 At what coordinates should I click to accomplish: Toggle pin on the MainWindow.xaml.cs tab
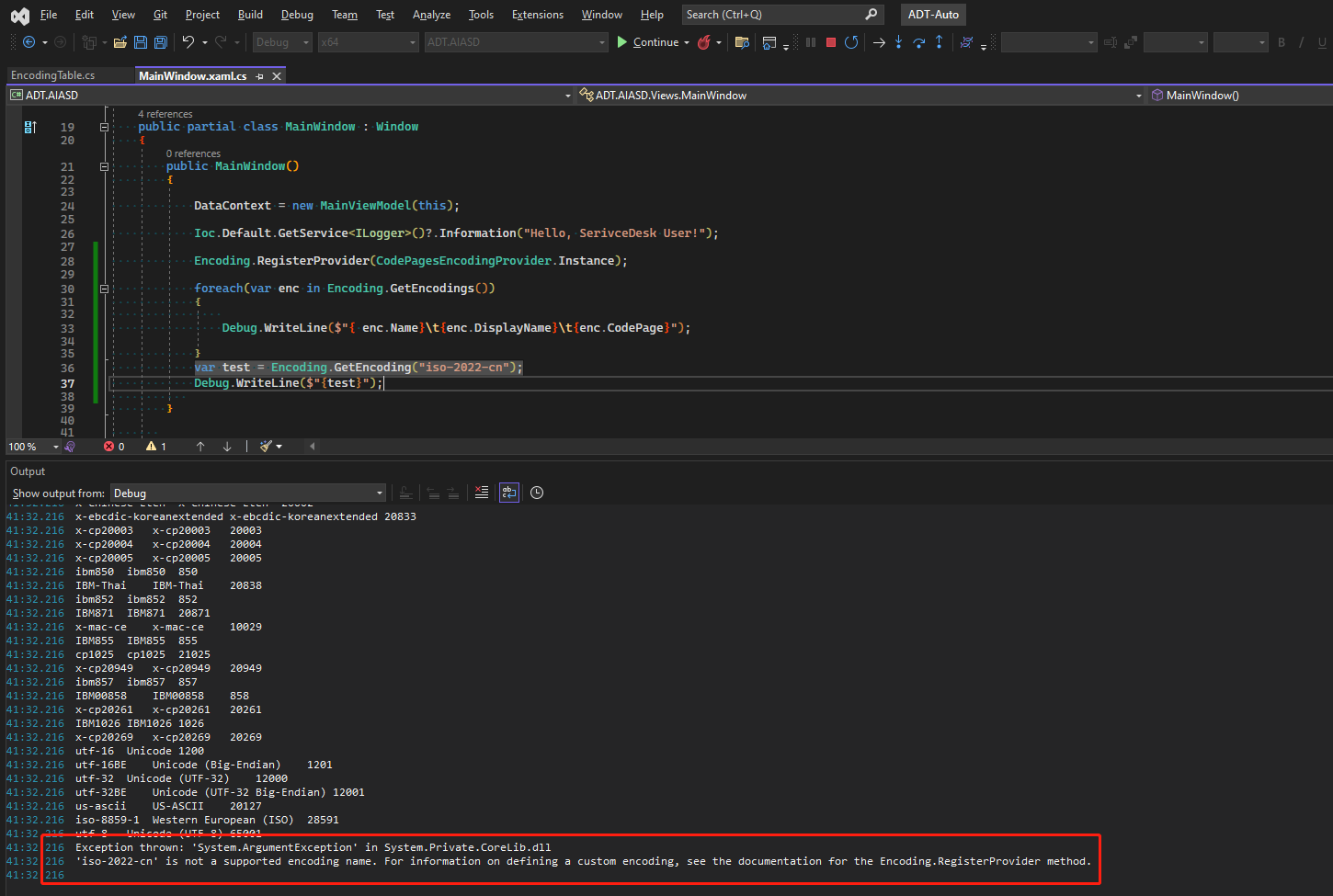pos(260,76)
